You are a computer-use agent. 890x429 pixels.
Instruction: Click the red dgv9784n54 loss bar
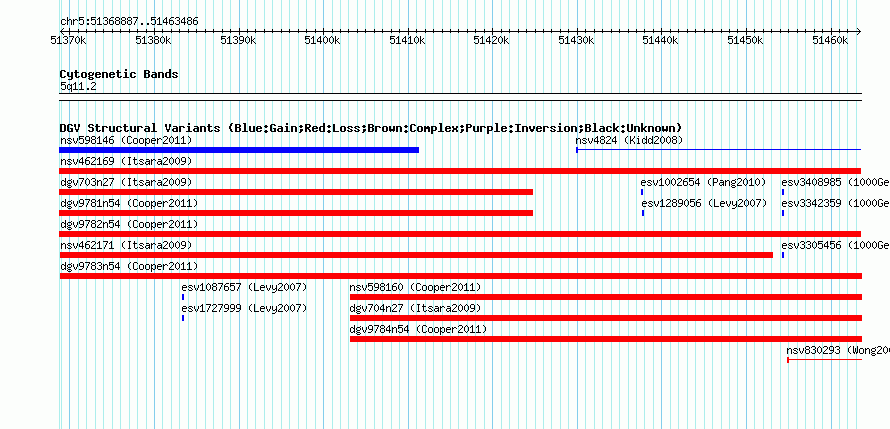point(606,339)
